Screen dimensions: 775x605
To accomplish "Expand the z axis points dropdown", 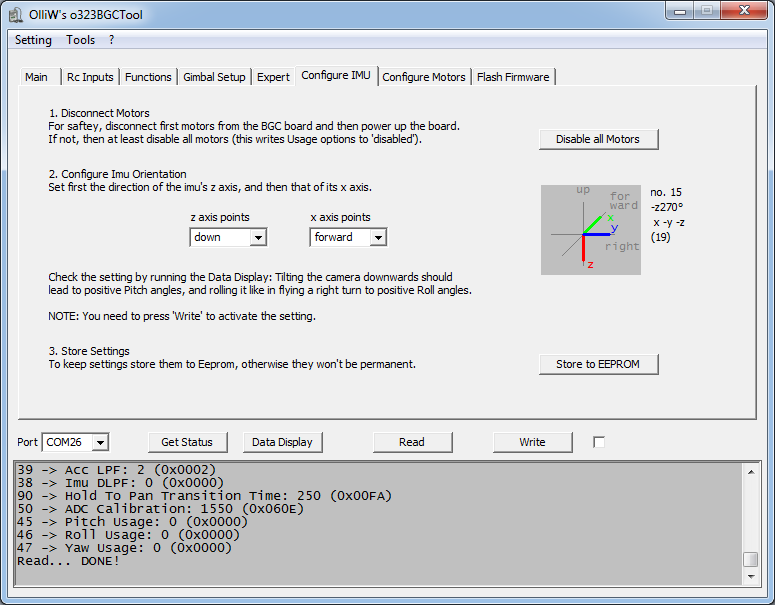I will pyautogui.click(x=258, y=238).
